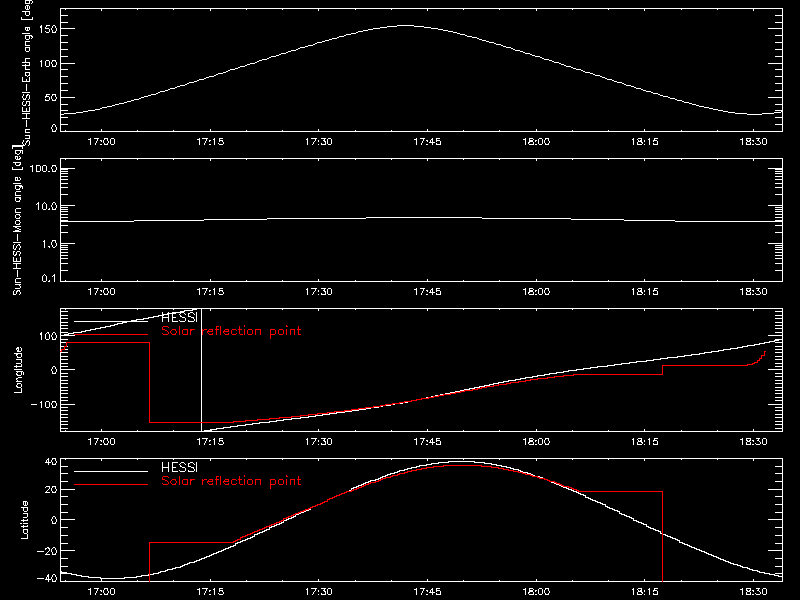Image resolution: width=800 pixels, height=600 pixels.
Task: Click the 18:00 label under the Earth angle plot
Action: [536, 142]
